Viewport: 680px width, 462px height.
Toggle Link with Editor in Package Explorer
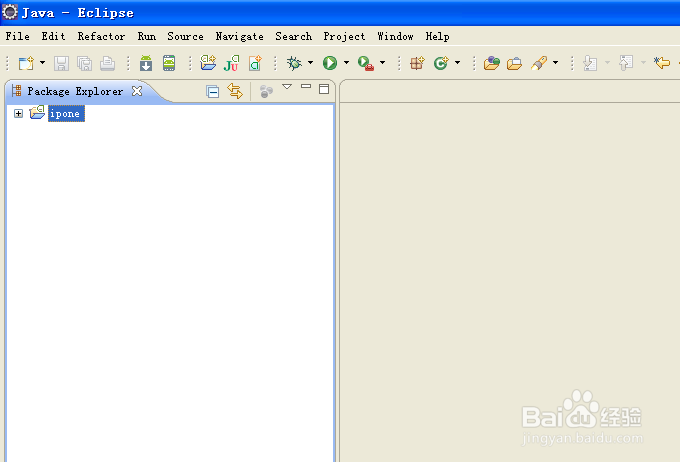235,91
